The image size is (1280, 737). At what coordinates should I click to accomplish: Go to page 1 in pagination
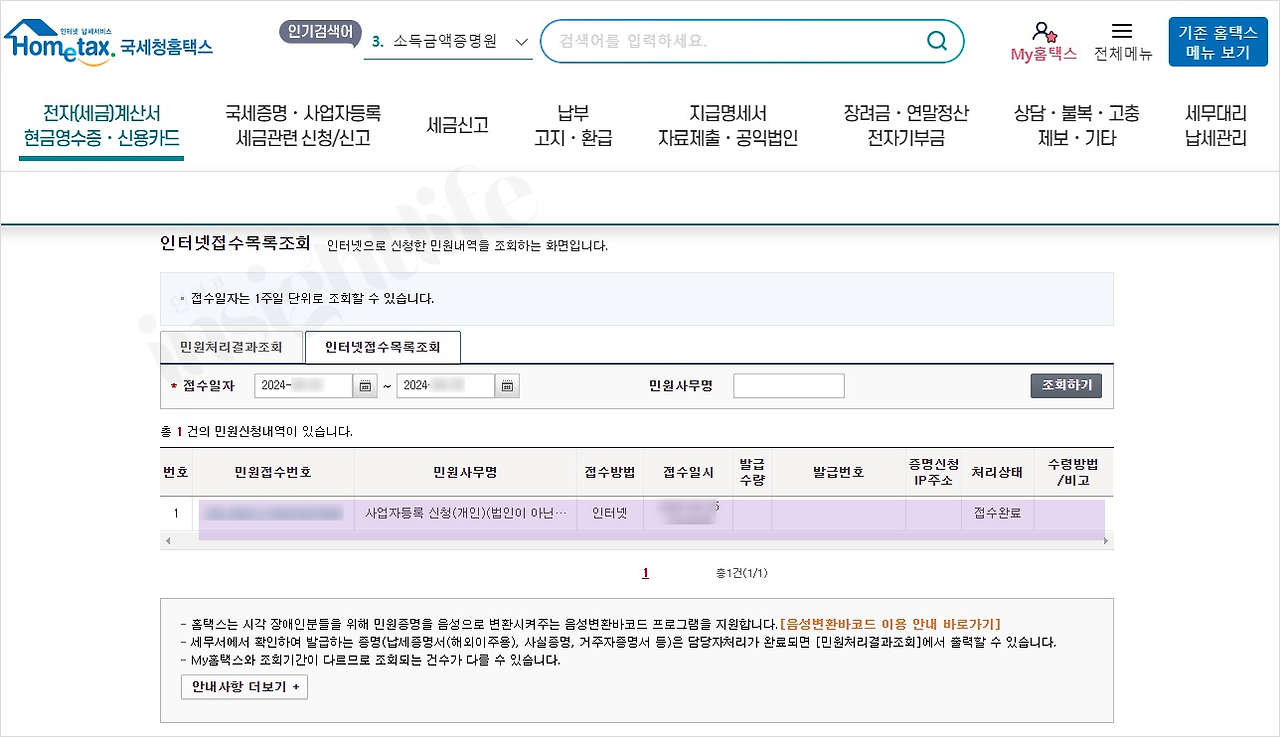tap(645, 573)
